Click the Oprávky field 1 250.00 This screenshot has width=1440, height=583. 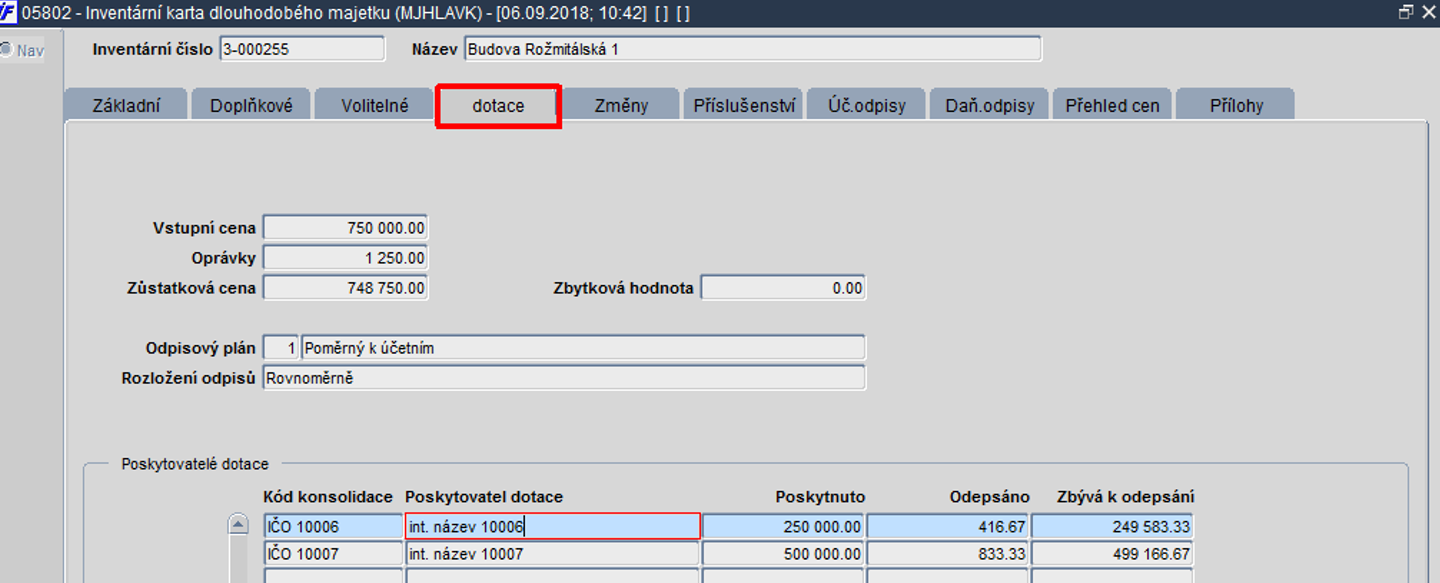click(x=345, y=258)
